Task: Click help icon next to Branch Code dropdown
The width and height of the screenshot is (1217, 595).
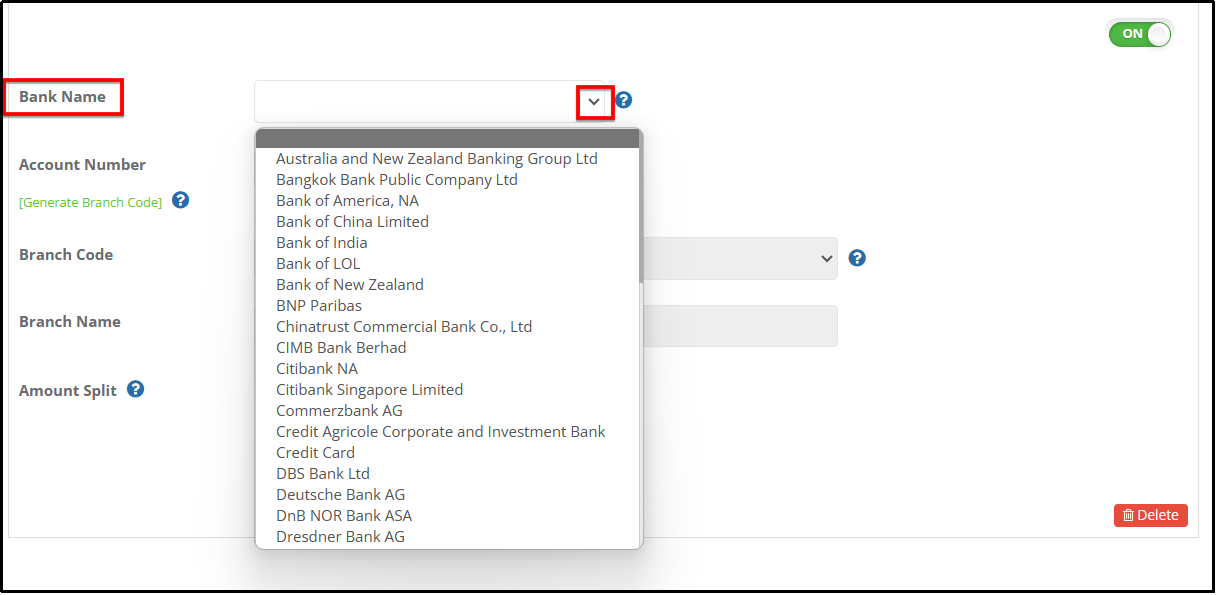Action: (x=857, y=258)
